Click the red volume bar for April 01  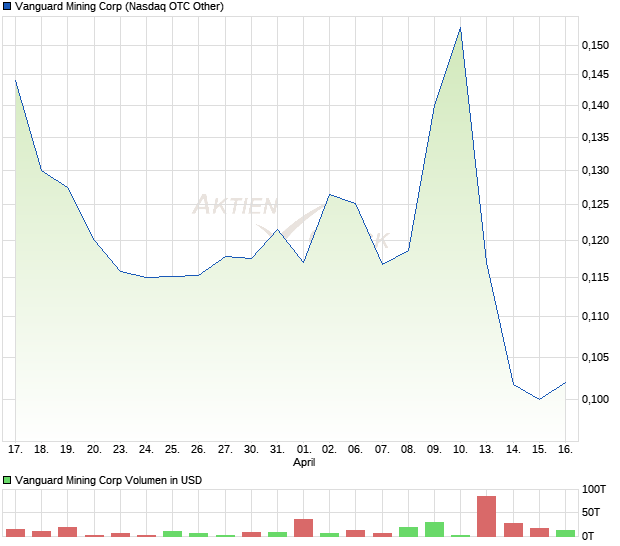pyautogui.click(x=303, y=528)
